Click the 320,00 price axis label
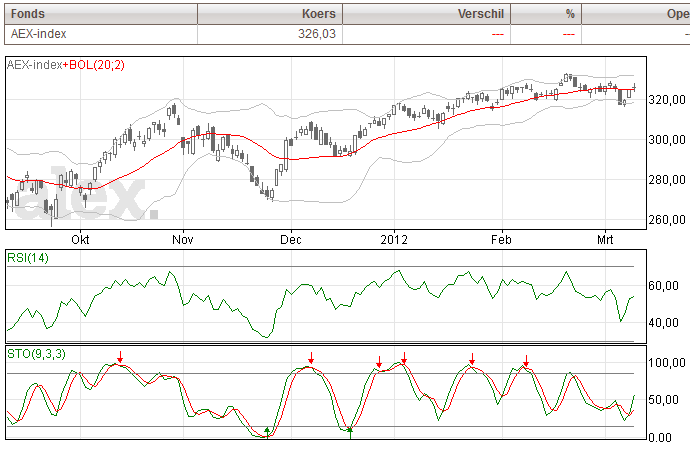This screenshot has height=450, width=690. tap(667, 100)
